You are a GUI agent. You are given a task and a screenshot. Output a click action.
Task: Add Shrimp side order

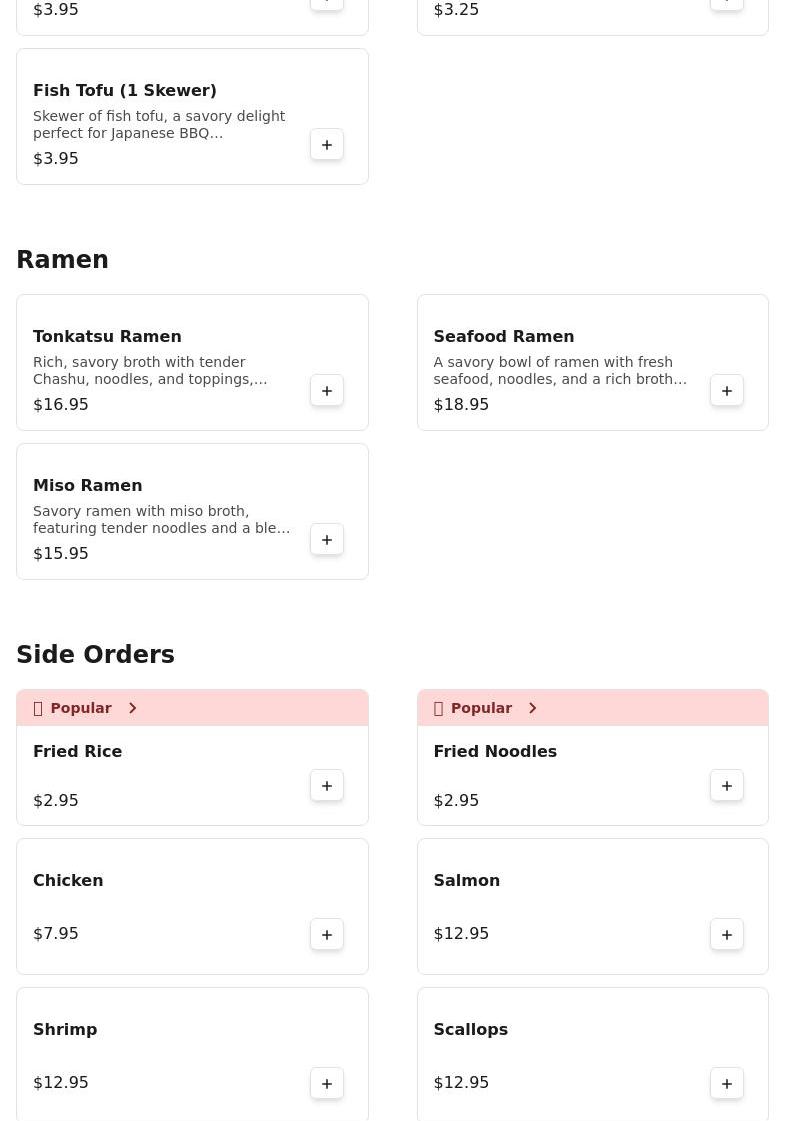coord(327,1084)
